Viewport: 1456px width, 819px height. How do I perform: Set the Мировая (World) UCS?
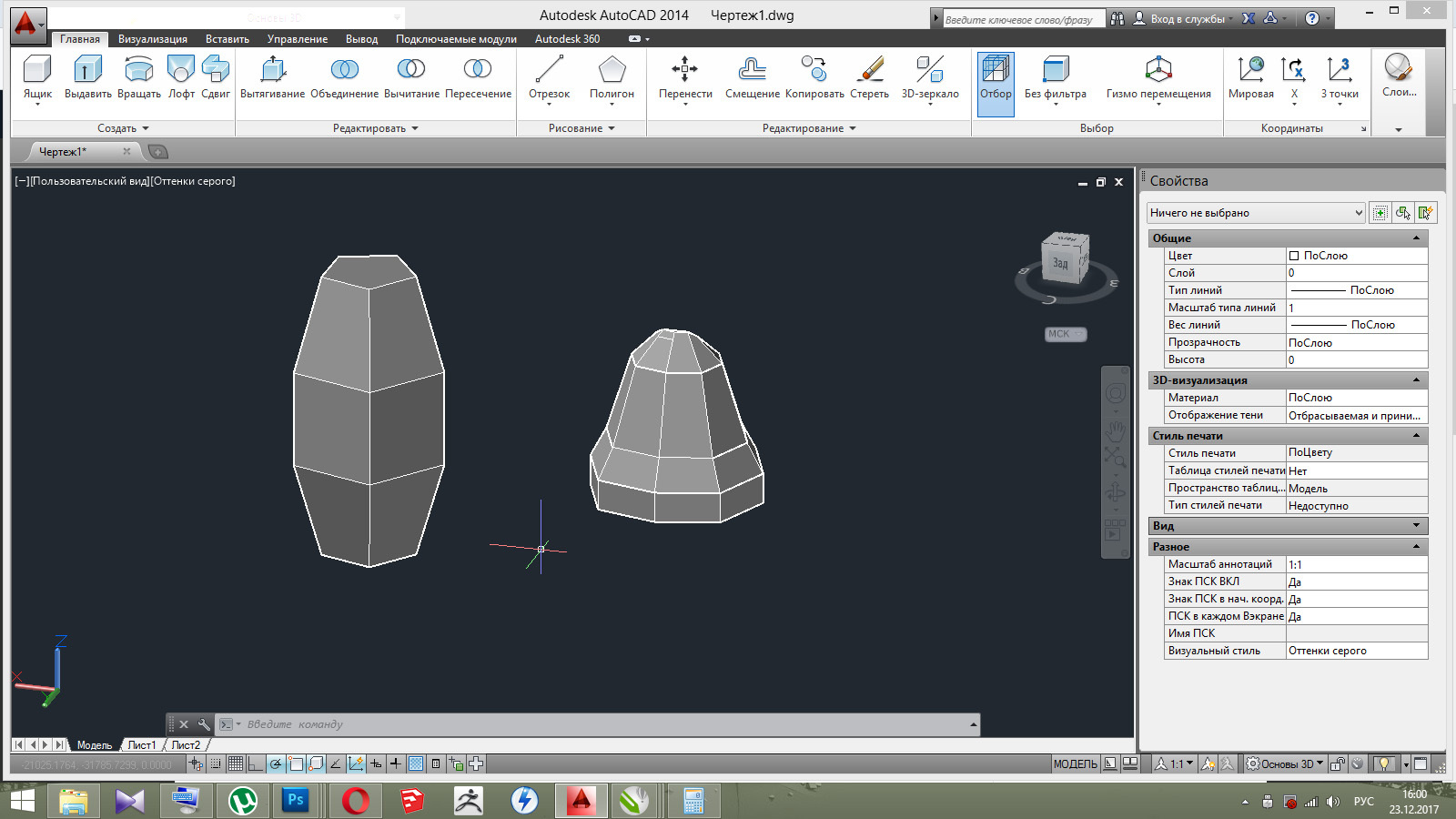[1251, 77]
